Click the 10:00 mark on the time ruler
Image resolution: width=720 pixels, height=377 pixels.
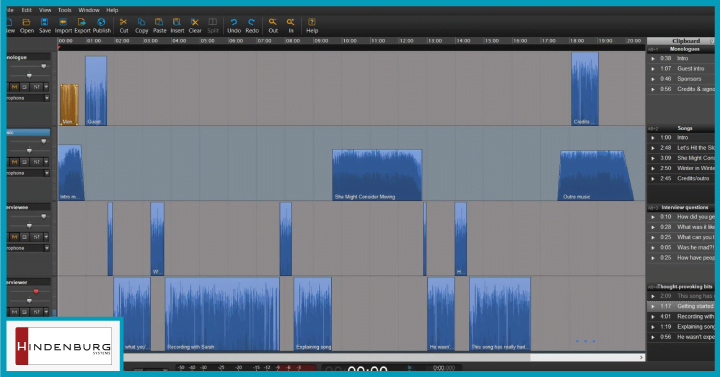click(x=349, y=41)
